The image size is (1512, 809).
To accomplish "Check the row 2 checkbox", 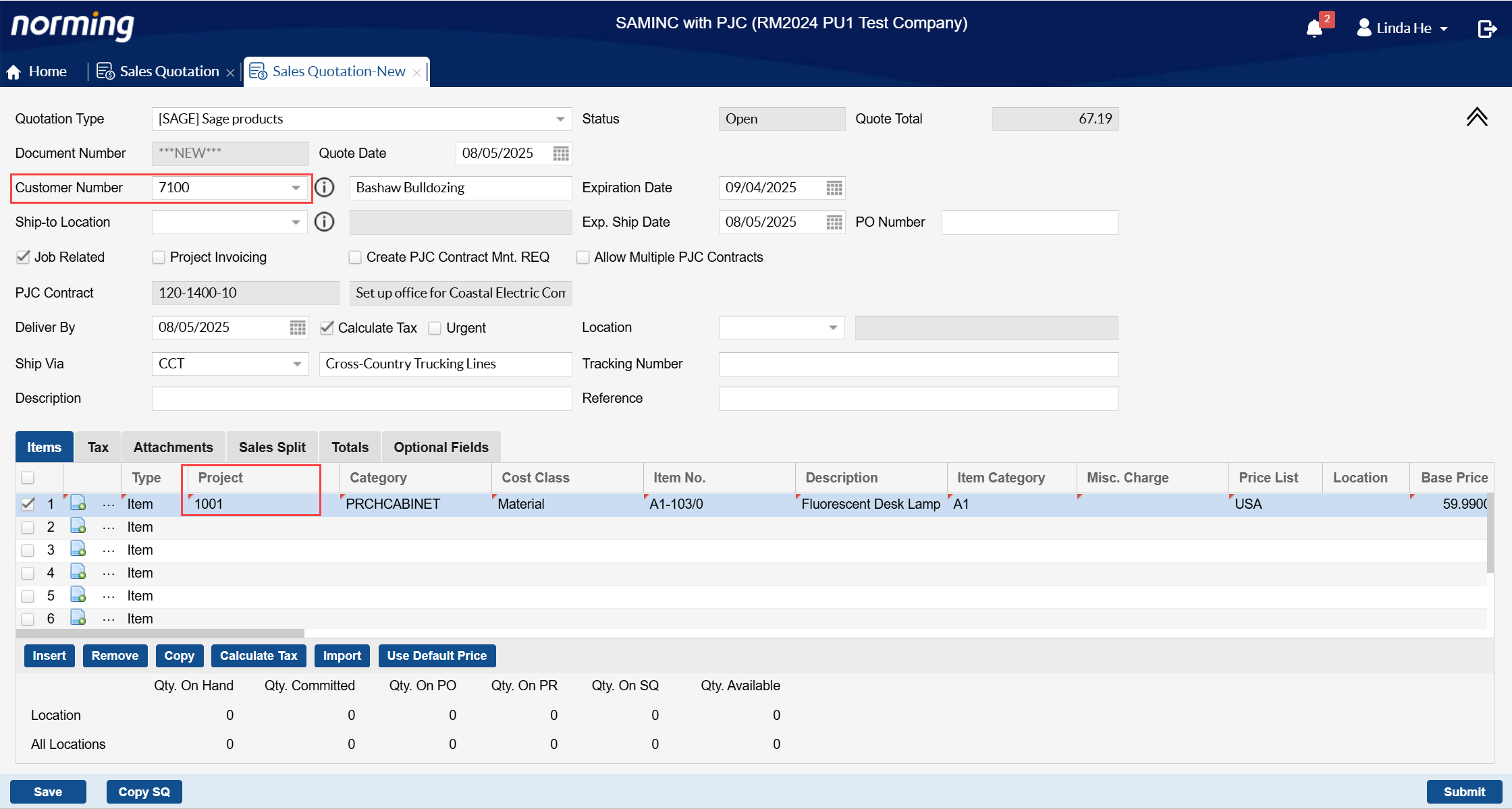I will click(28, 528).
